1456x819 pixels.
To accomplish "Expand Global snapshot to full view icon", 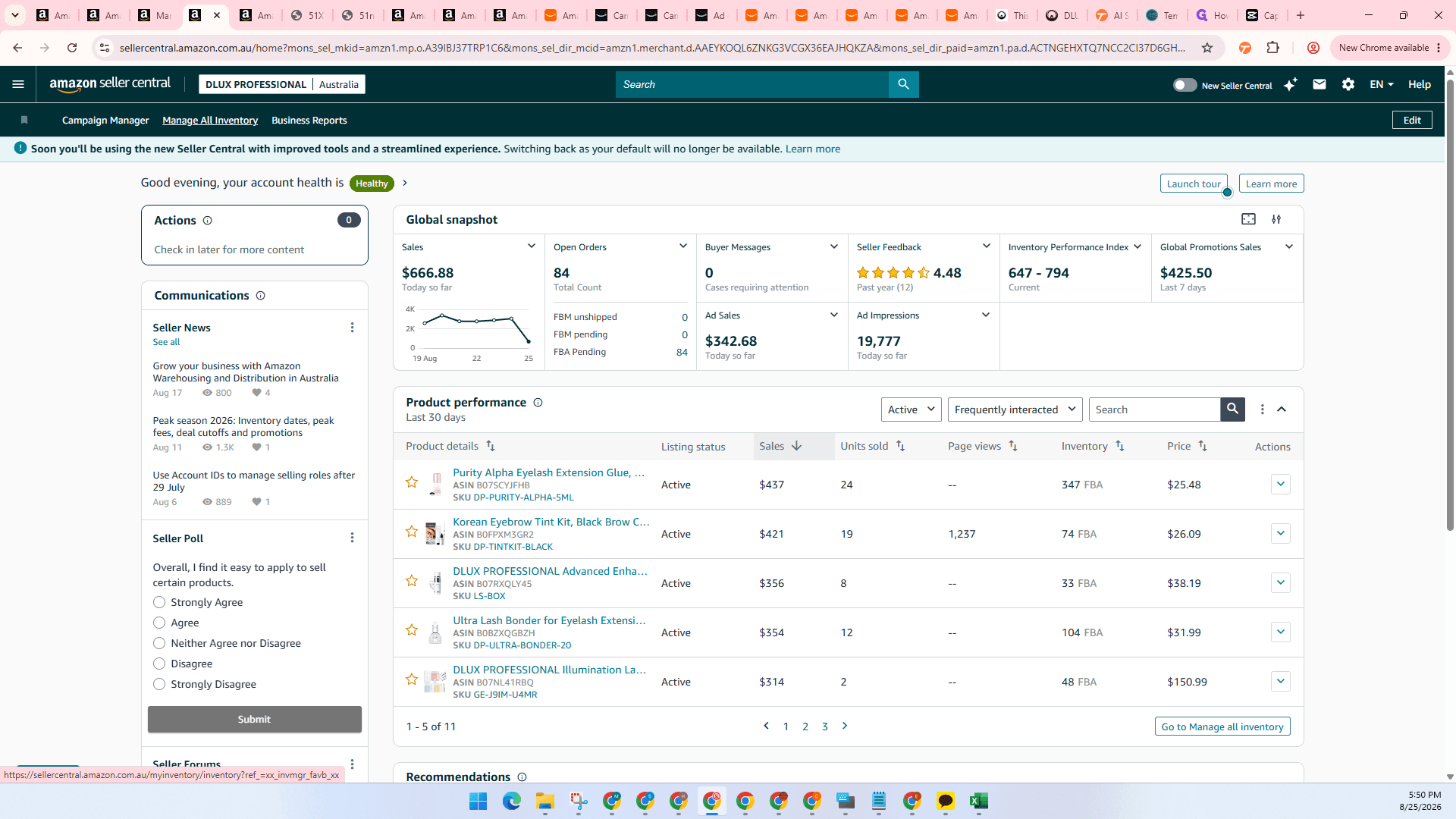I will [1248, 219].
